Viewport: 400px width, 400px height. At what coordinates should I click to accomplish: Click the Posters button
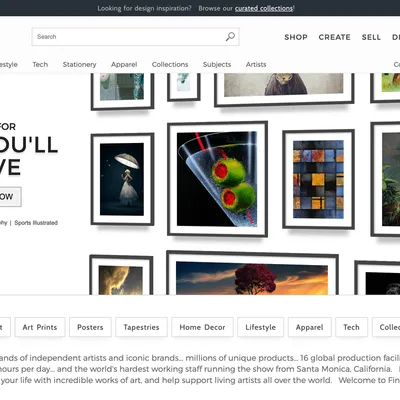[x=90, y=327]
